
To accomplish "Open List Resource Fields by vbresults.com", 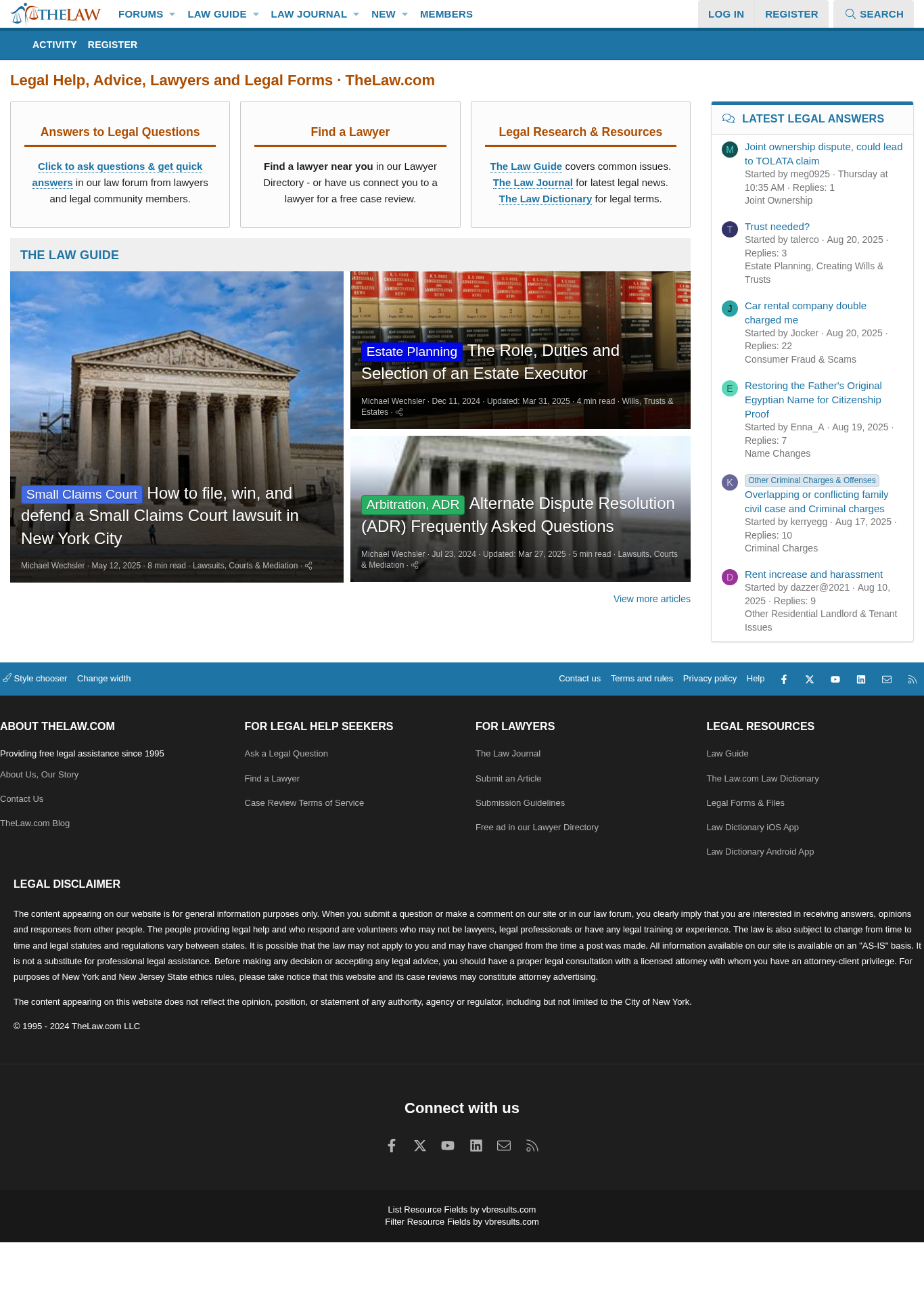I will [x=462, y=1210].
